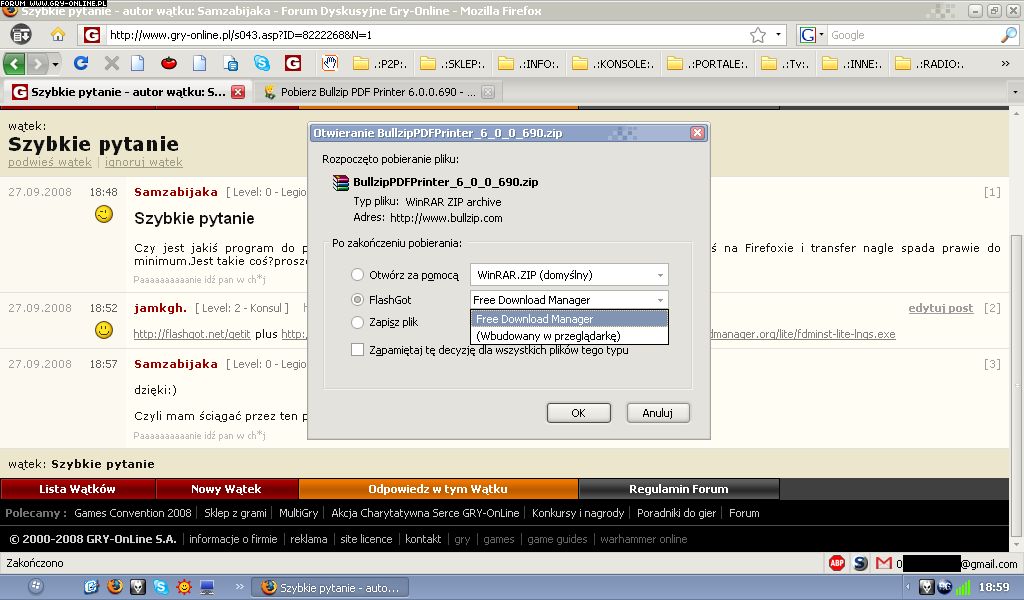Click the Google search input field
This screenshot has height=600, width=1024.
[x=913, y=35]
